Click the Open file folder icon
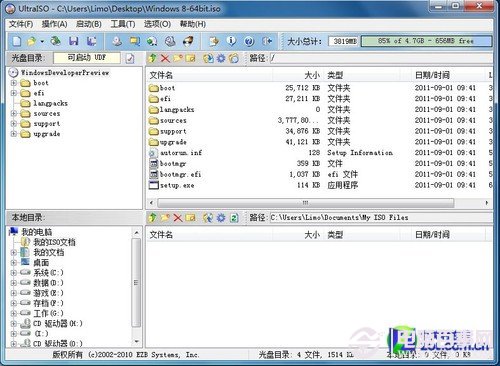The width and height of the screenshot is (500, 366). click(x=32, y=41)
